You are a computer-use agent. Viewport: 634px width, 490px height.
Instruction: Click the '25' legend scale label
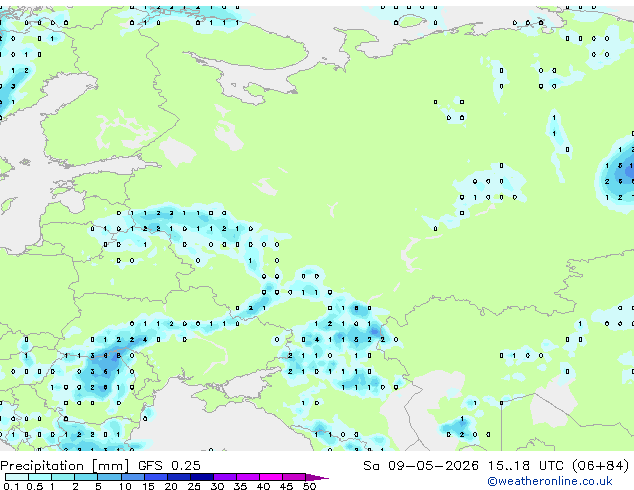coord(194,486)
